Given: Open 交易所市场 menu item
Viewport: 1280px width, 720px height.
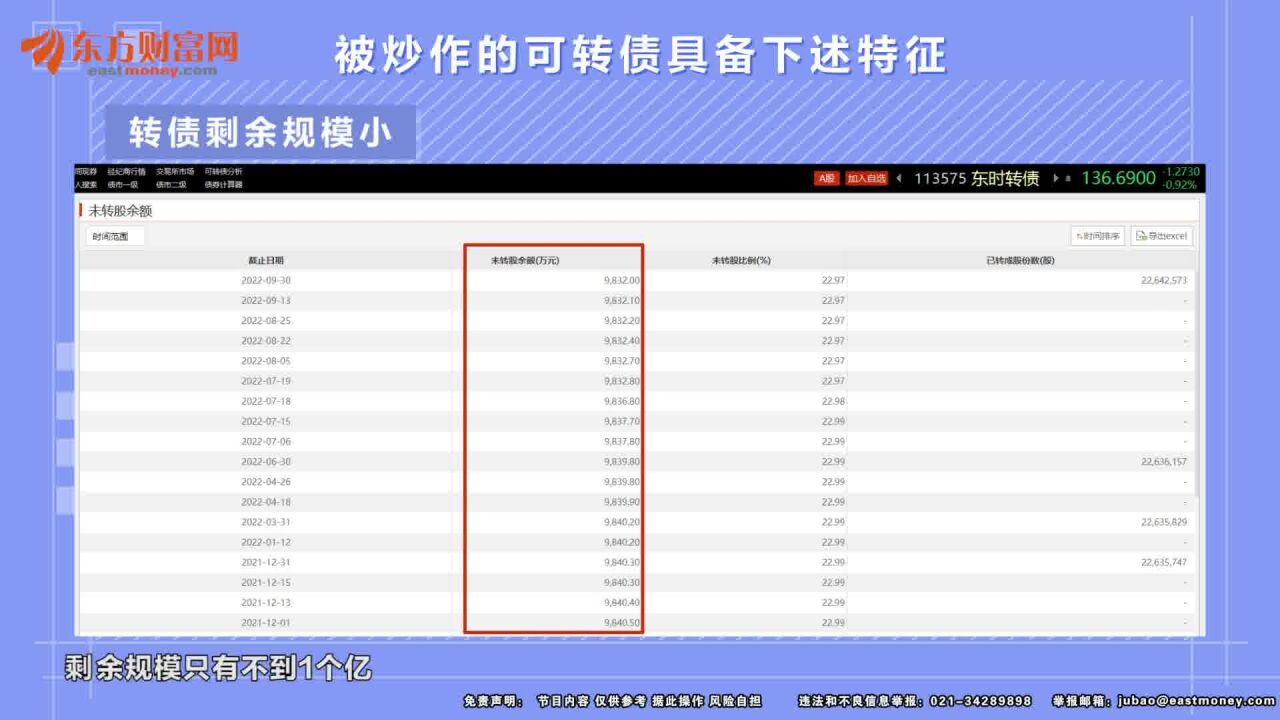Looking at the screenshot, I should pos(175,171).
